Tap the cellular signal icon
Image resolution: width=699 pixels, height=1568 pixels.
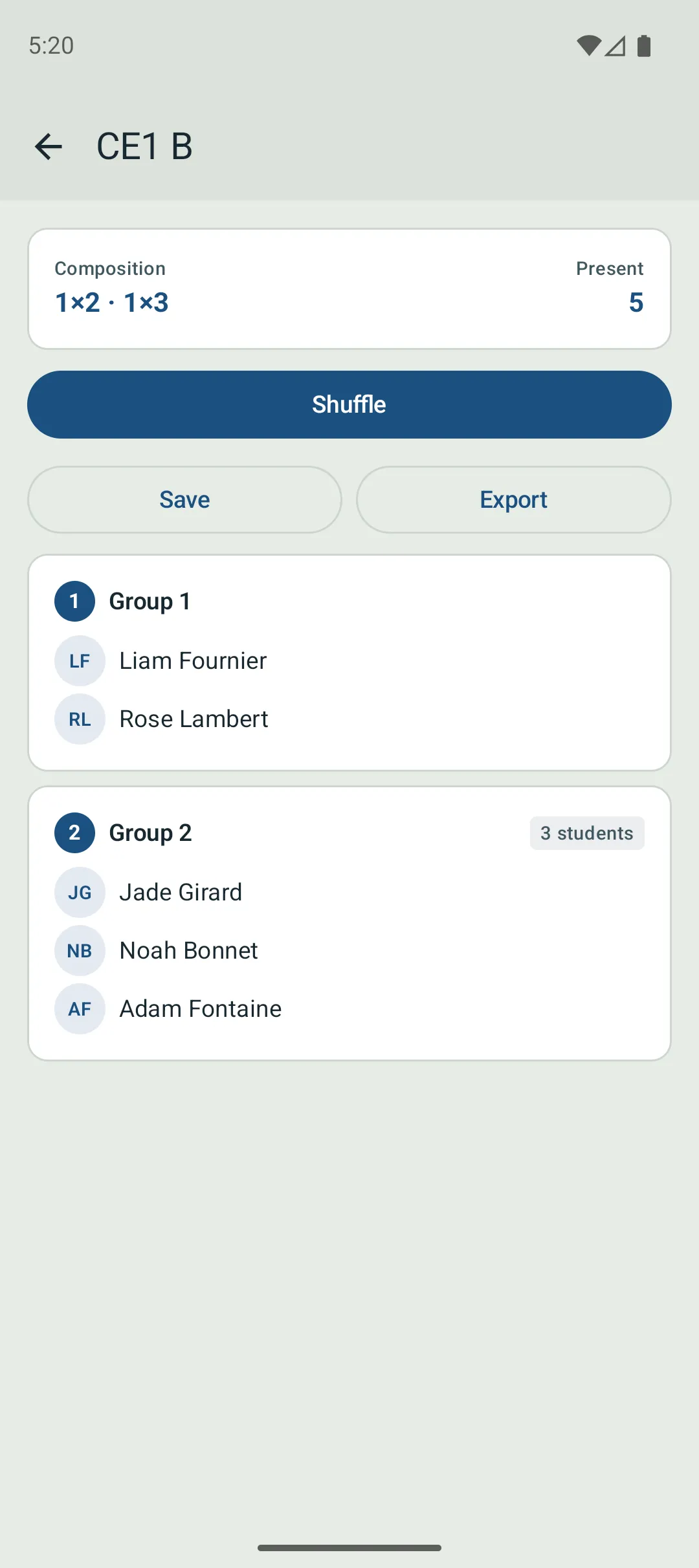tap(616, 46)
